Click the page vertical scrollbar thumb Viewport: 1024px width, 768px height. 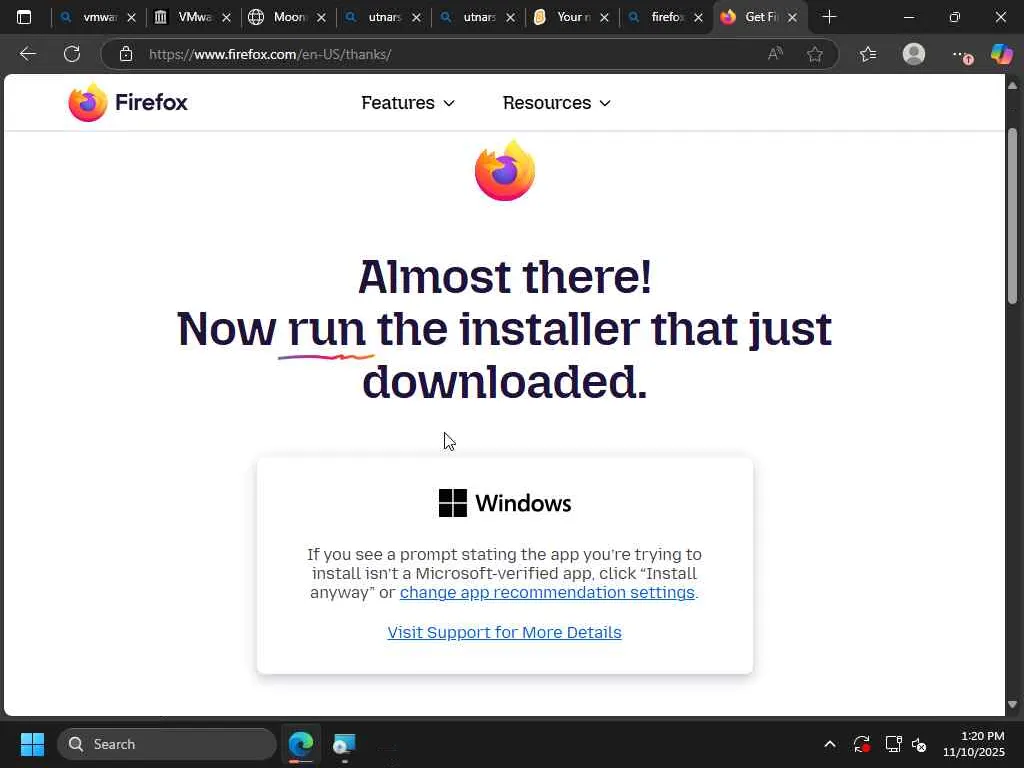1012,216
